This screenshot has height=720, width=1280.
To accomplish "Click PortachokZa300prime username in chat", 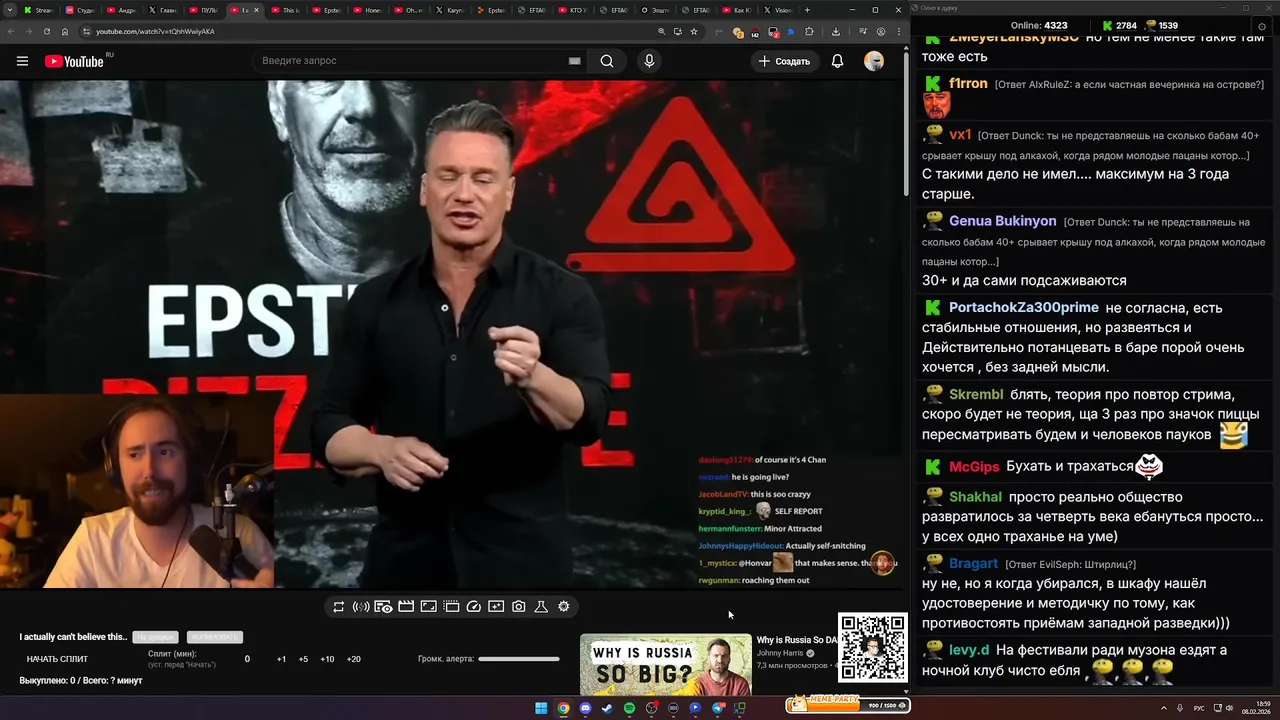I will coord(1023,307).
